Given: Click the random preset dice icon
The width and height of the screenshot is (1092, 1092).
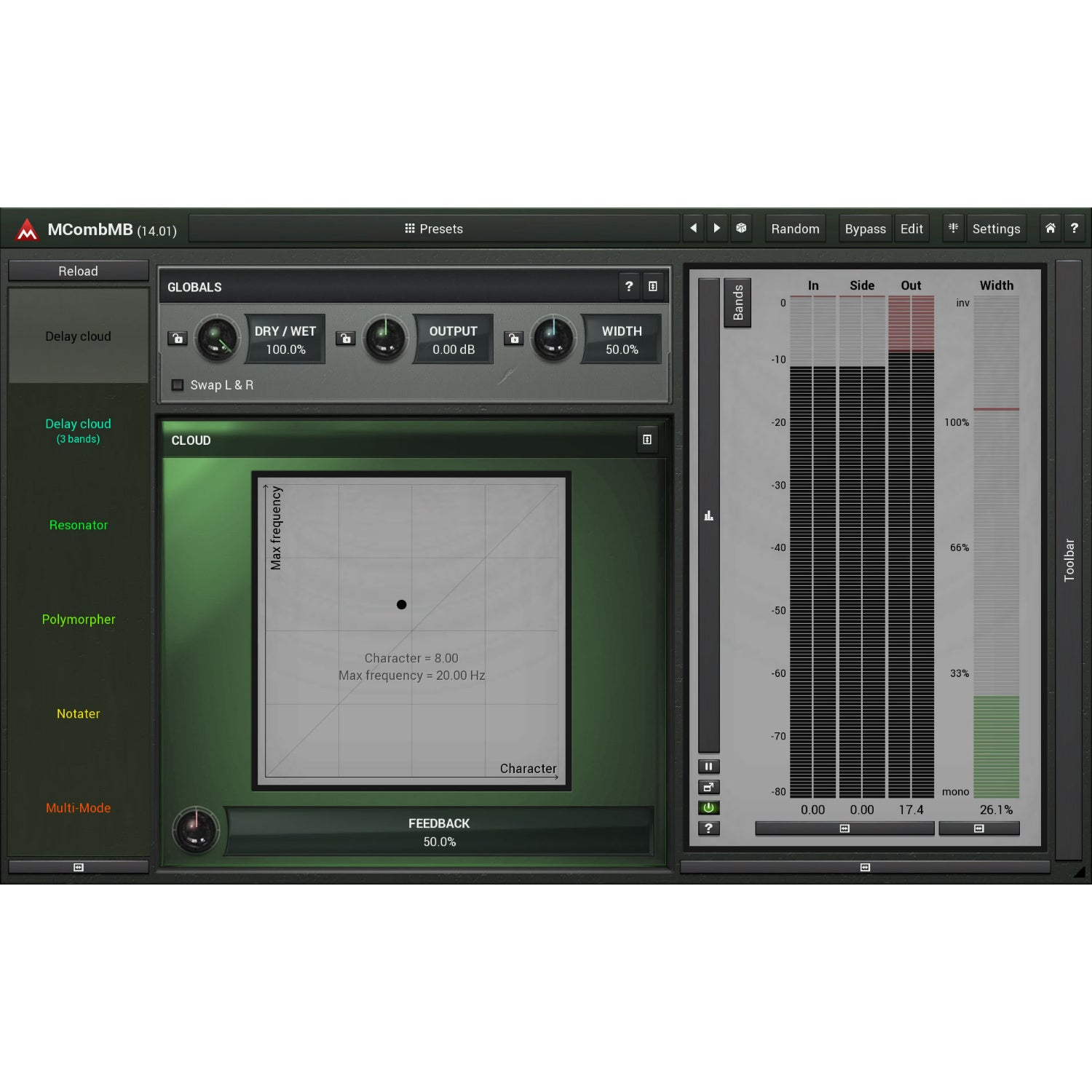Looking at the screenshot, I should click(x=741, y=229).
